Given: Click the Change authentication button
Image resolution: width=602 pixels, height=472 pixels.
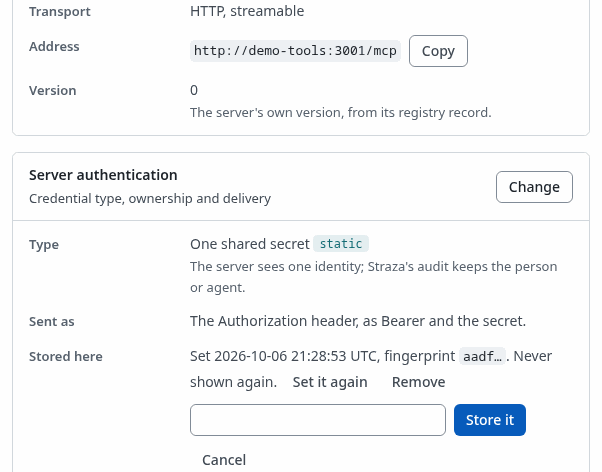Looking at the screenshot, I should (534, 187).
